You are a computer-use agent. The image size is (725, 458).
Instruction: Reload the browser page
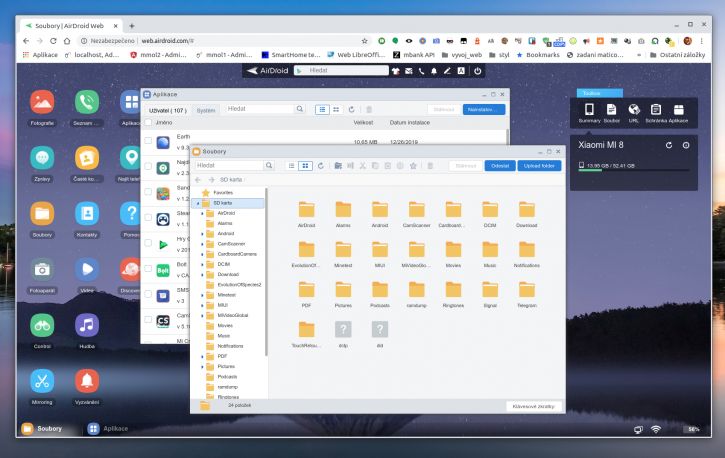point(53,41)
